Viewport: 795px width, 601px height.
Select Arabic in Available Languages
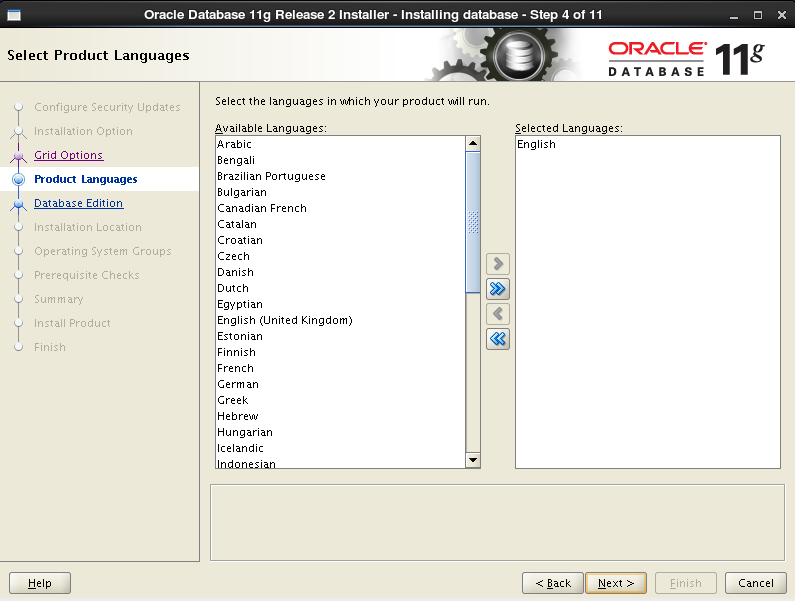pos(340,144)
